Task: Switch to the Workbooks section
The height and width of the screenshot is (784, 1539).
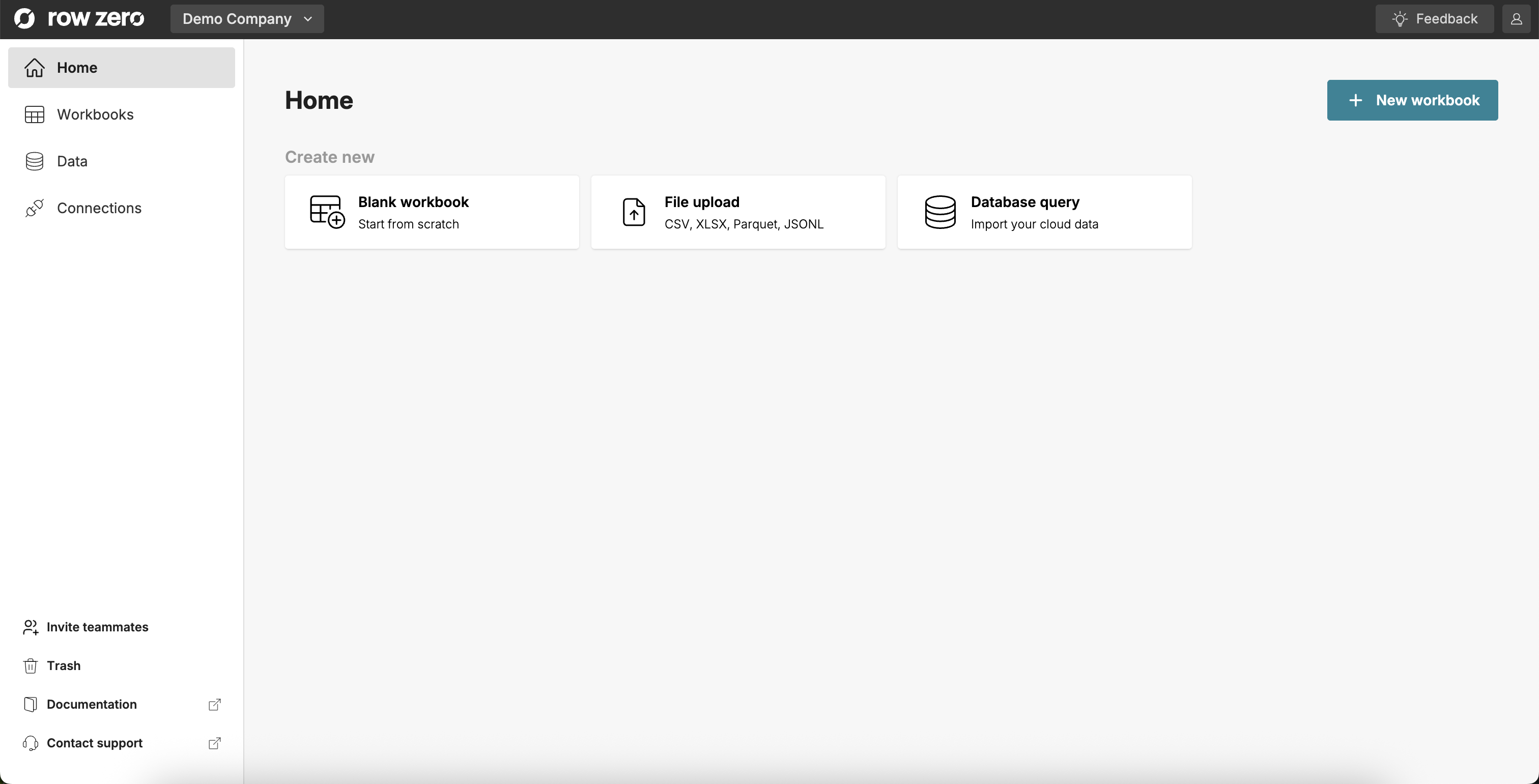Action: (96, 114)
